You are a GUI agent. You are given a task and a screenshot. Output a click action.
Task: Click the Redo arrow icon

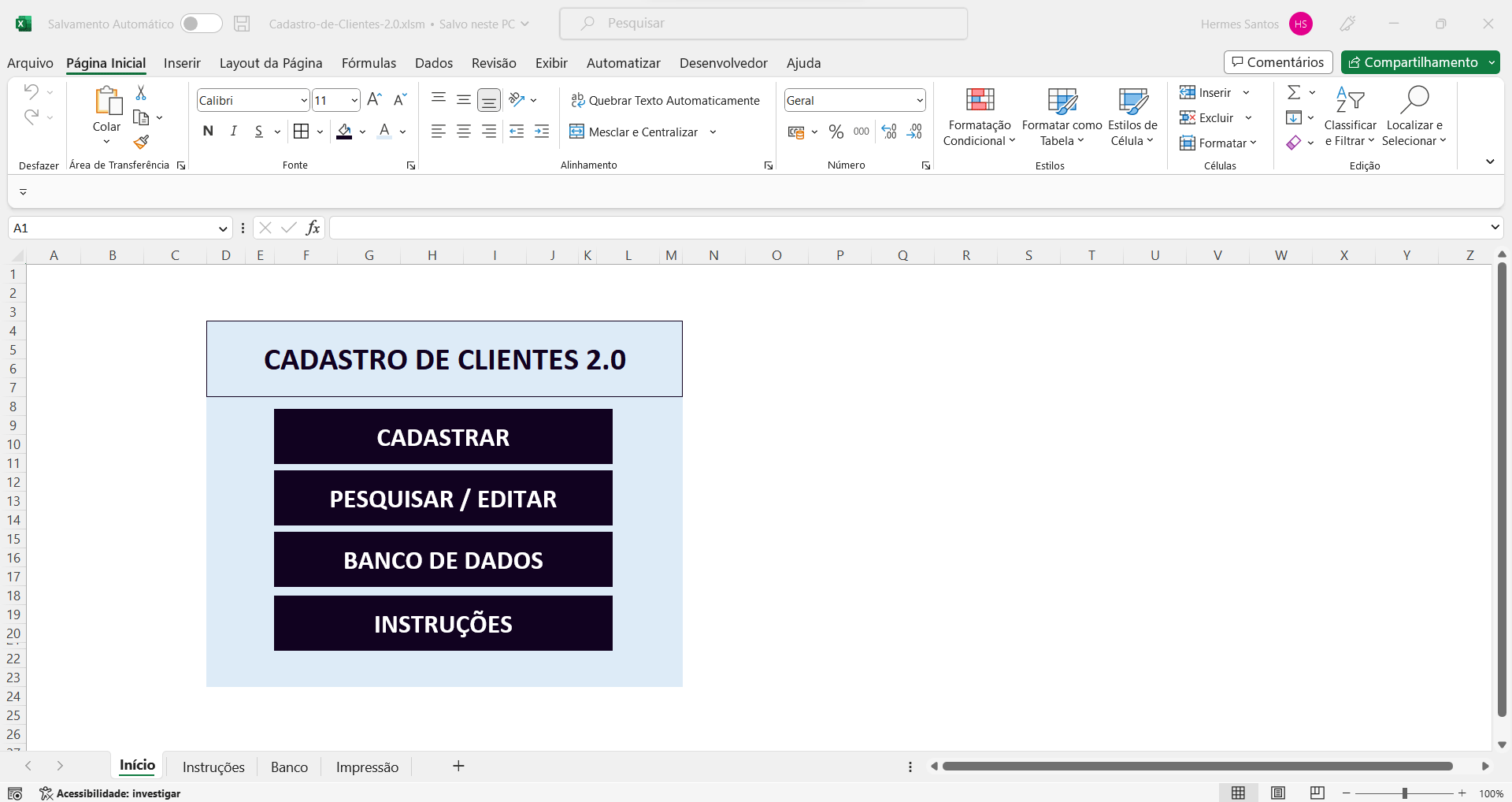pyautogui.click(x=31, y=117)
